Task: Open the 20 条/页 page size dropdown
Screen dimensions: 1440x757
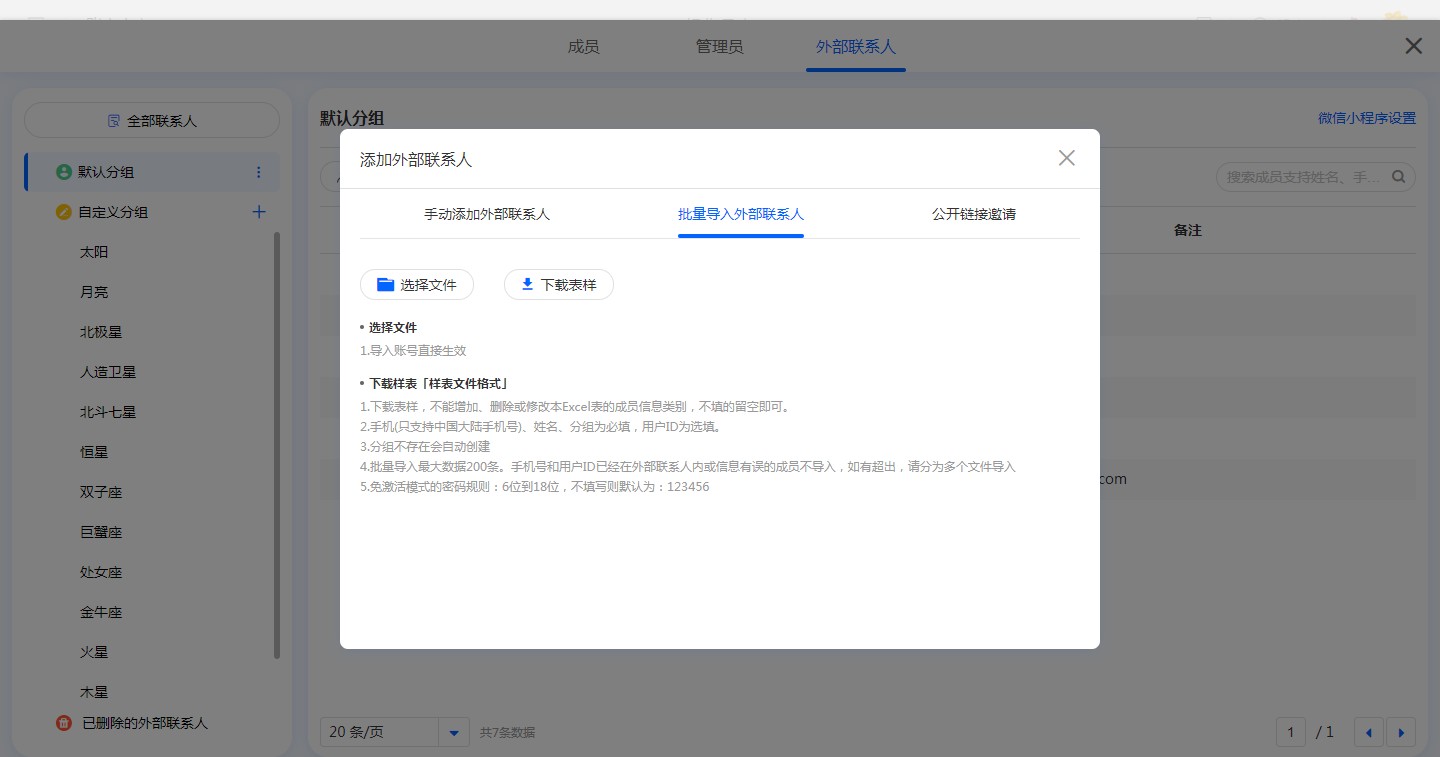Action: 453,732
